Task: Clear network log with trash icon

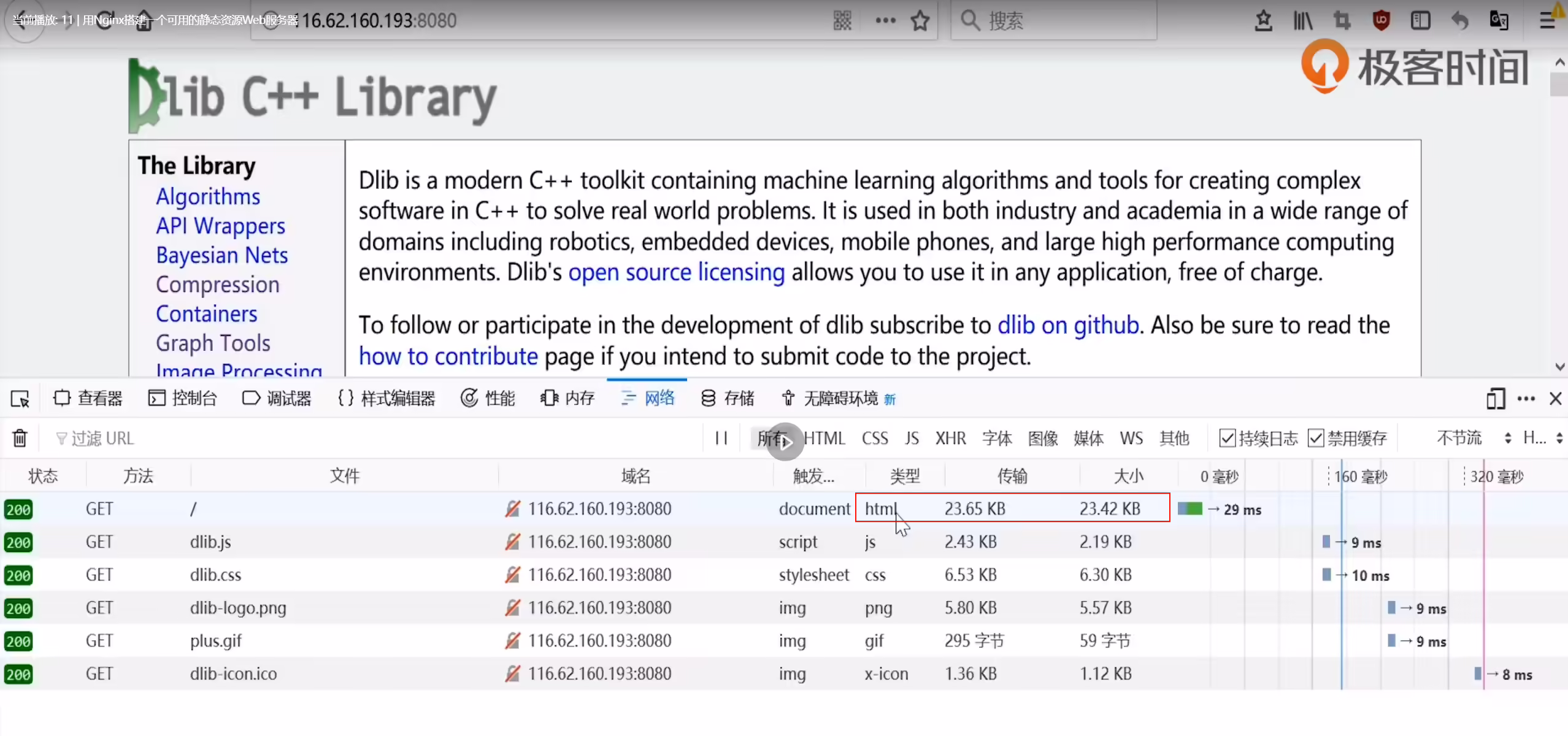Action: coord(20,438)
